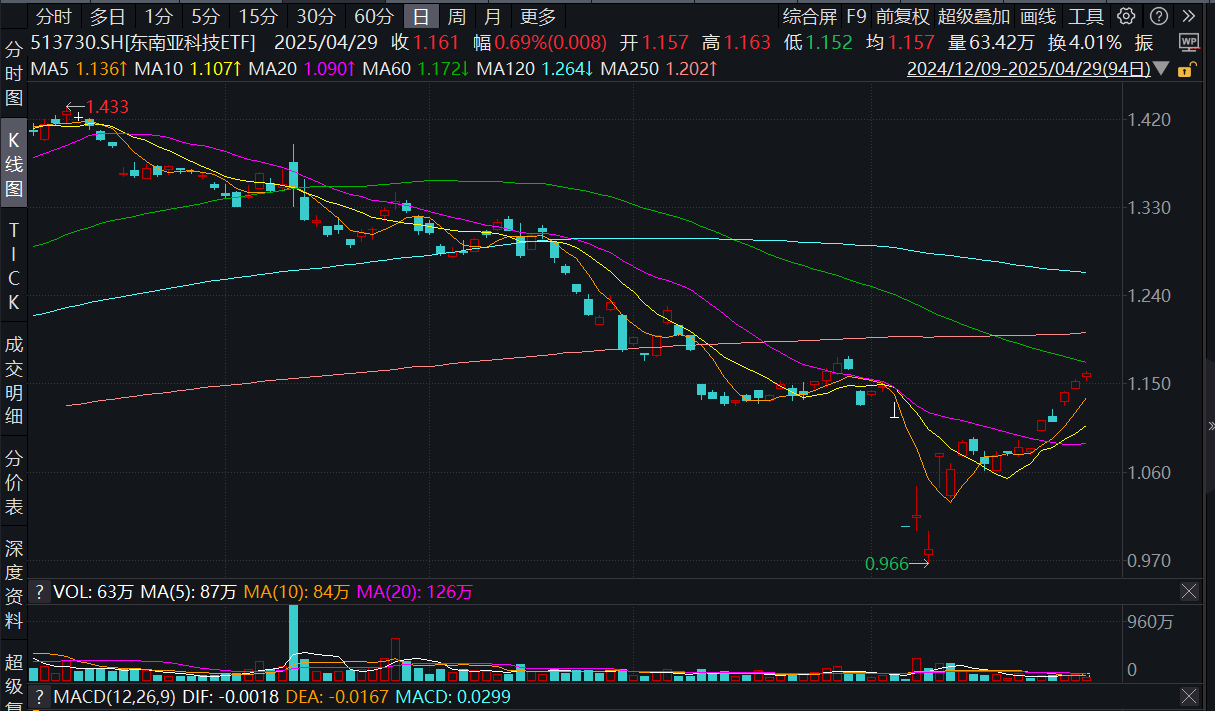Select K线图 in left sidebar

(x=14, y=164)
